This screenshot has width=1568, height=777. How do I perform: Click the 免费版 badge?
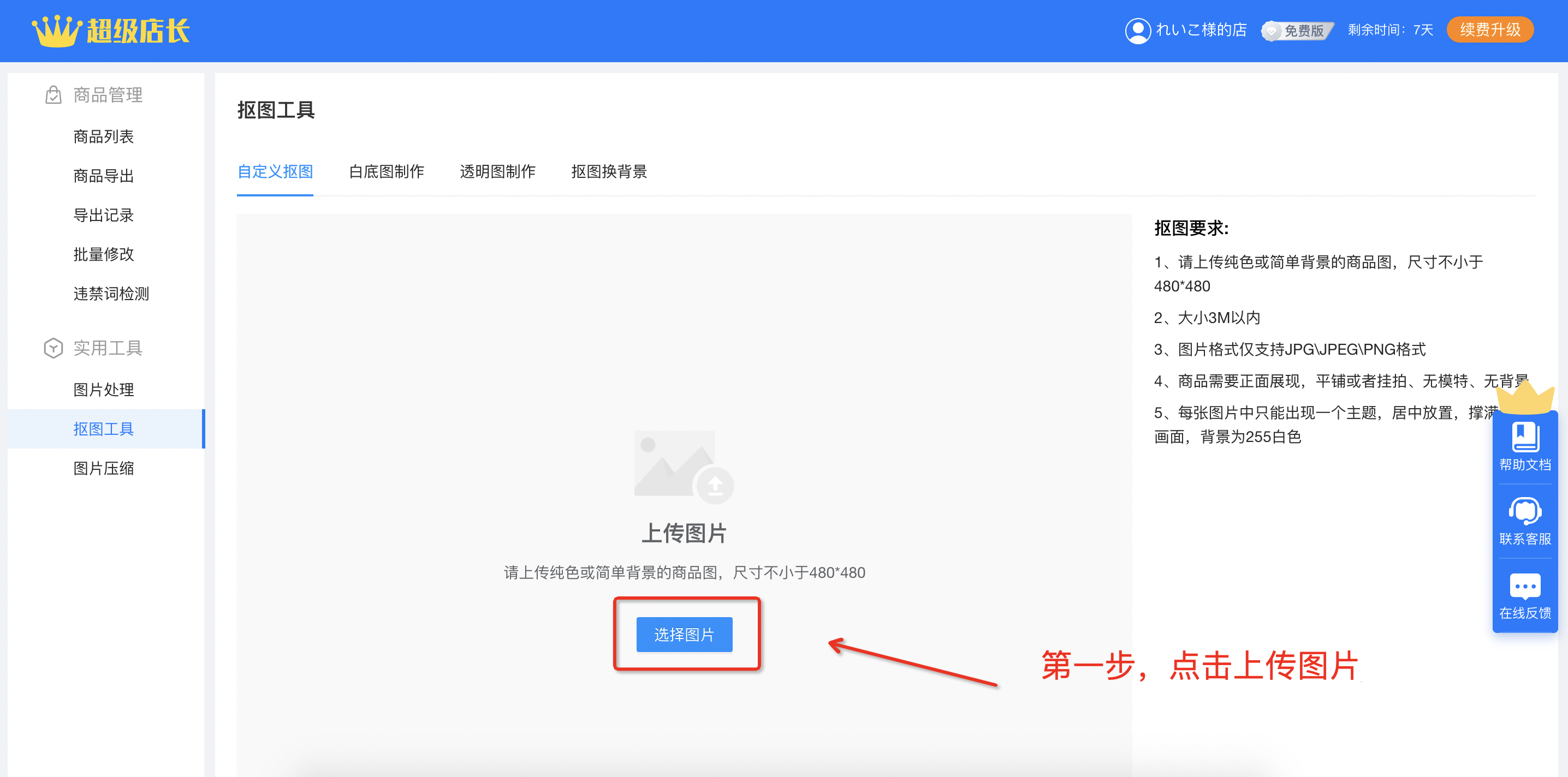coord(1298,30)
